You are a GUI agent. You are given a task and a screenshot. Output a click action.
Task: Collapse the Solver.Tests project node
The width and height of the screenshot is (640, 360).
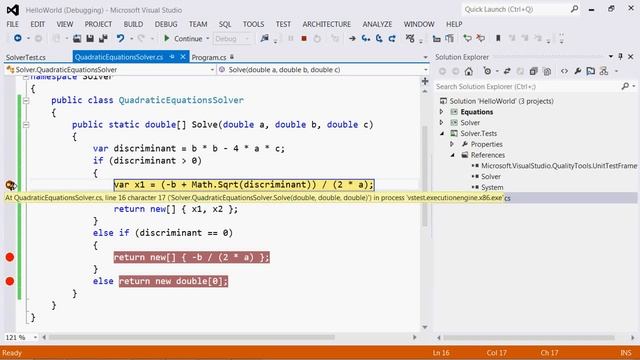(x=442, y=133)
